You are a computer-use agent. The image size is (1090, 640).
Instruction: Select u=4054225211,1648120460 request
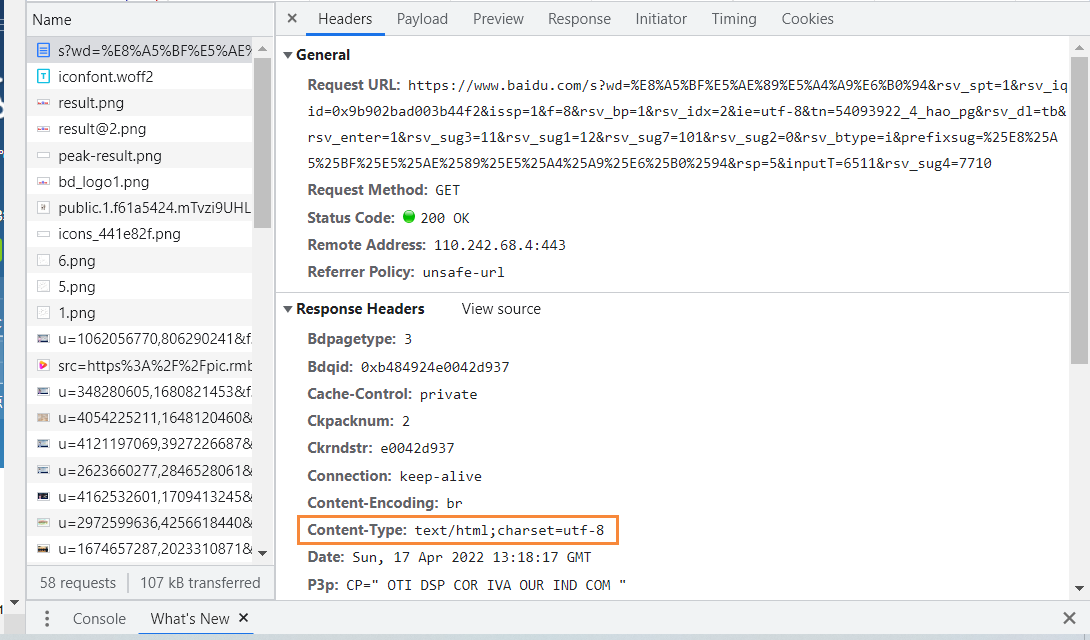140,418
